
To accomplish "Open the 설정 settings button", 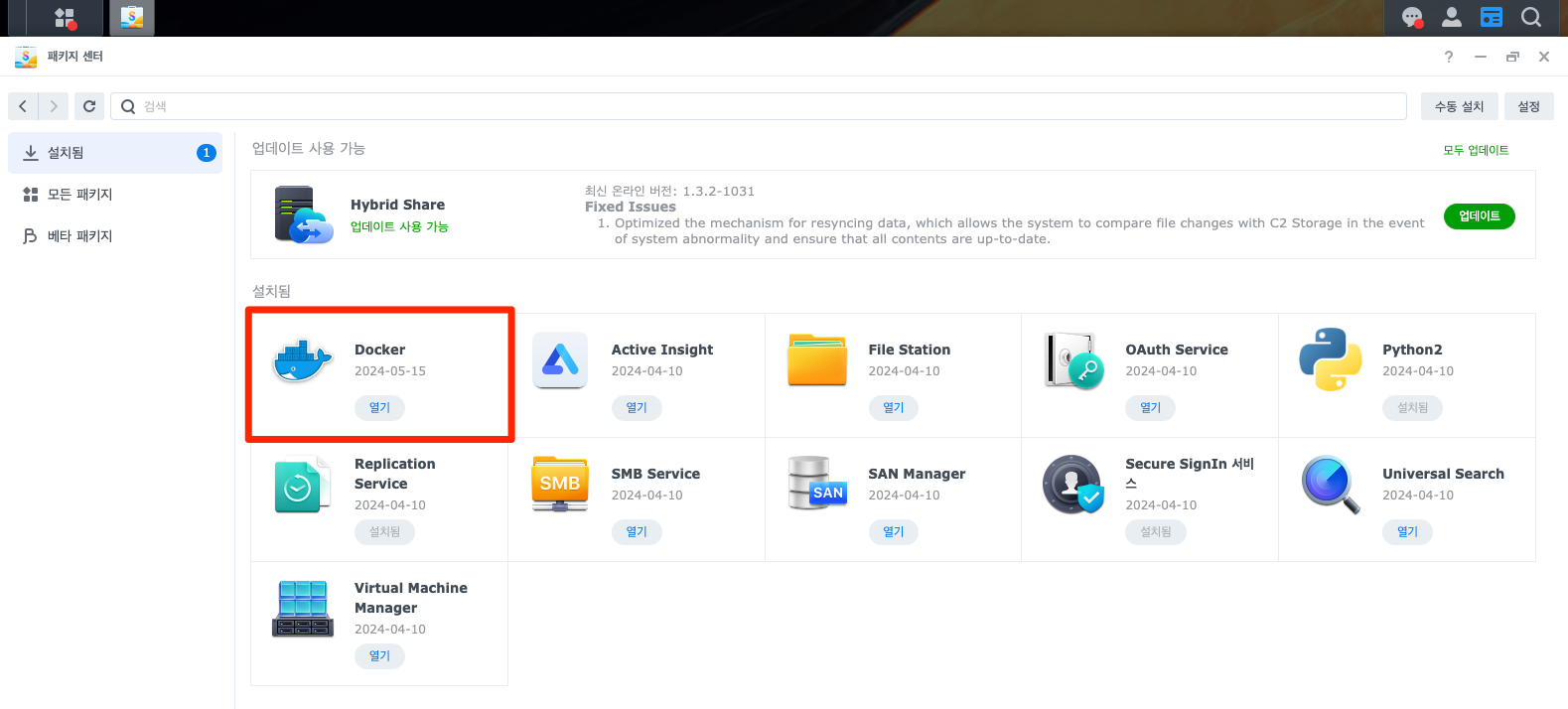I will coord(1528,106).
